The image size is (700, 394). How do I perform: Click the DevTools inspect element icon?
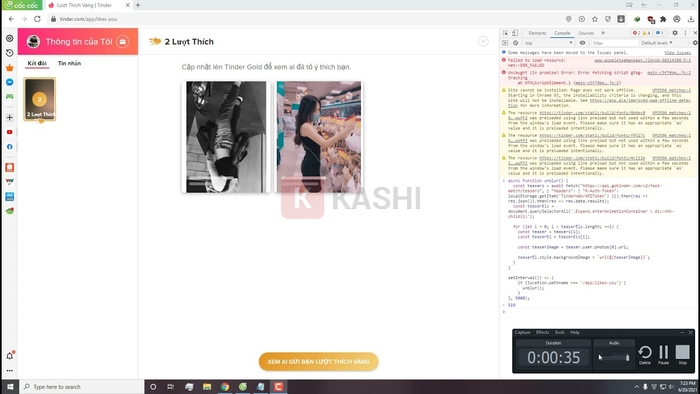coord(505,33)
